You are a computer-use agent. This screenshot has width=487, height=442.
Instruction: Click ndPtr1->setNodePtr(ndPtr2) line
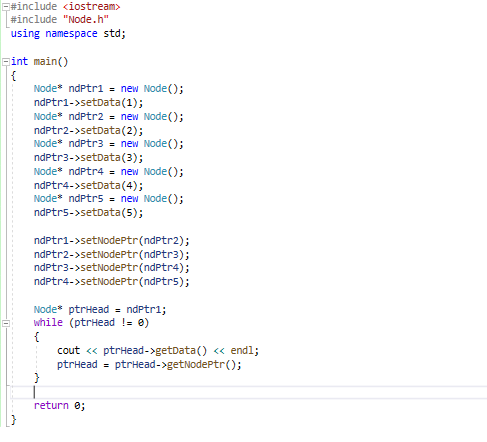pyautogui.click(x=111, y=241)
